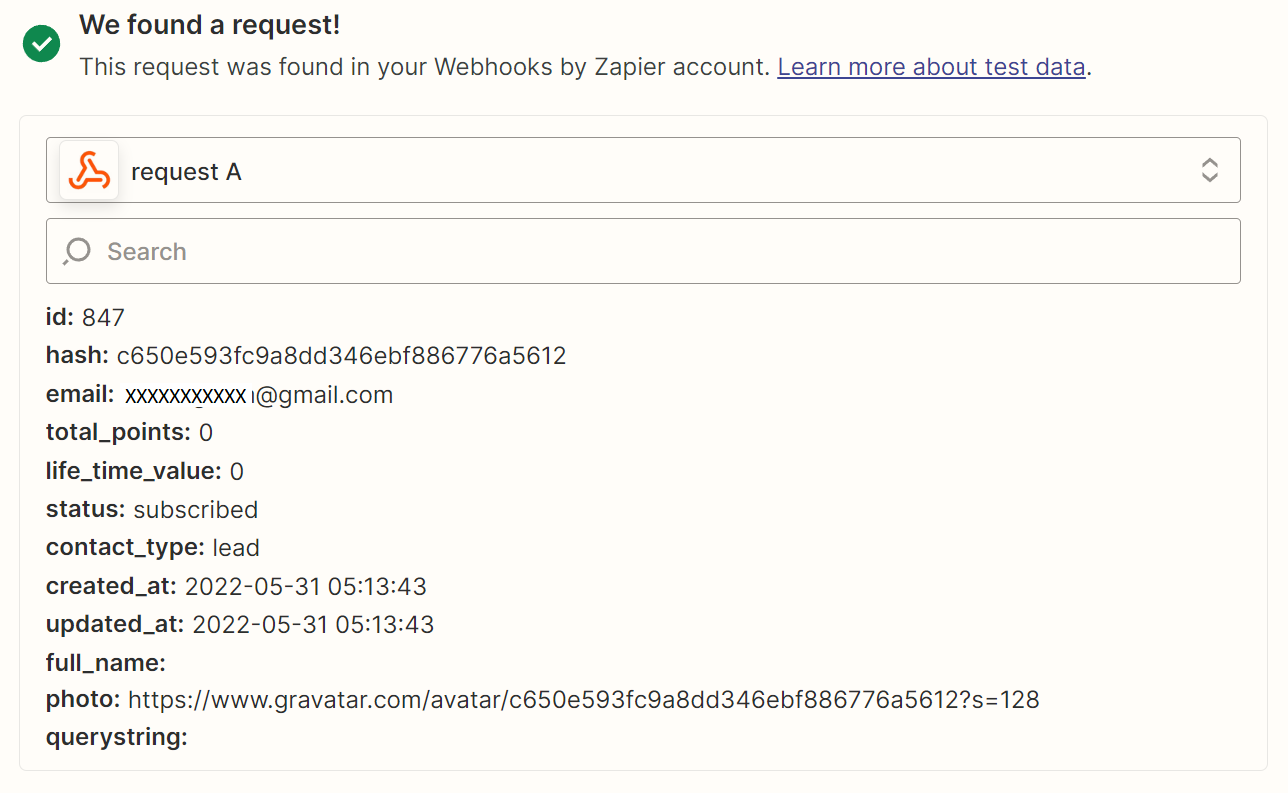Click the total_points field
Screen dimensions: 1288x793
[130, 433]
